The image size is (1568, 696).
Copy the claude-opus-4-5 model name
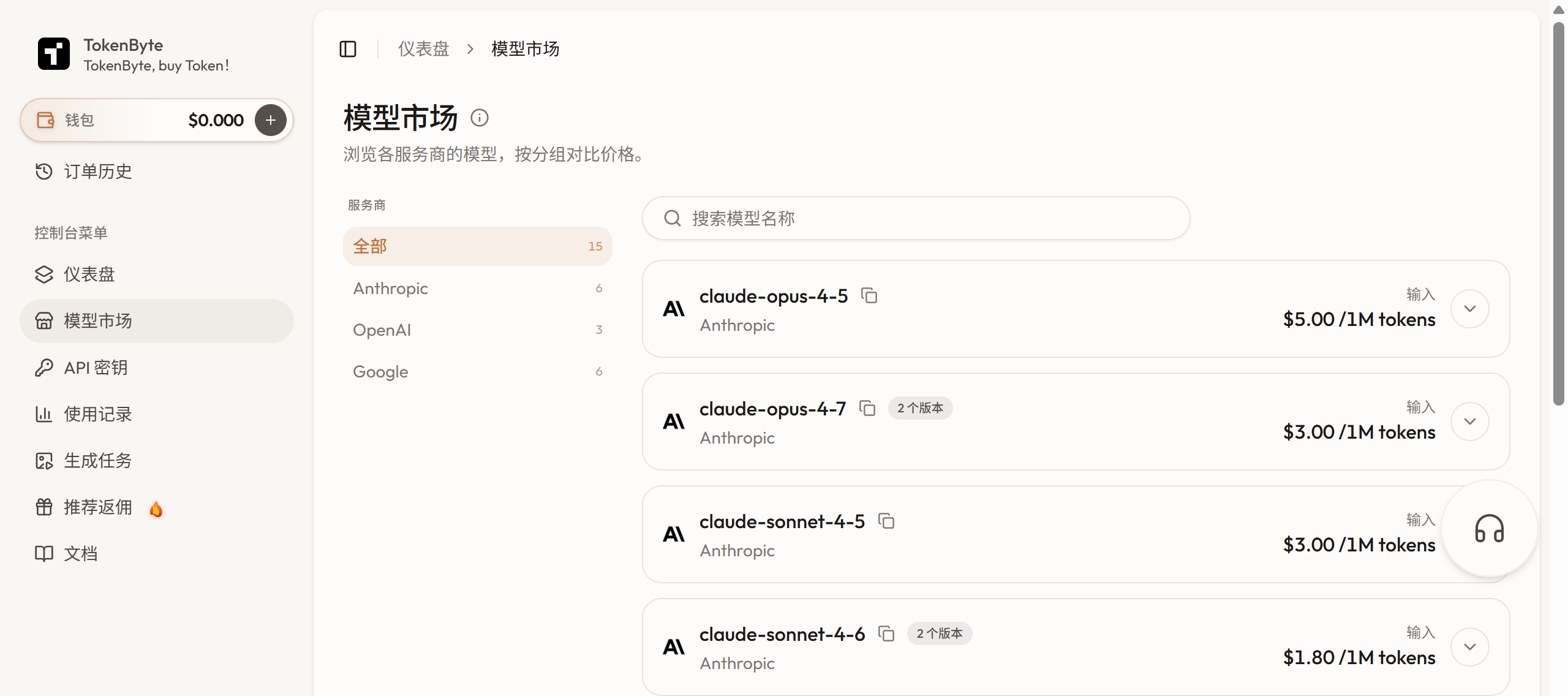(869, 296)
